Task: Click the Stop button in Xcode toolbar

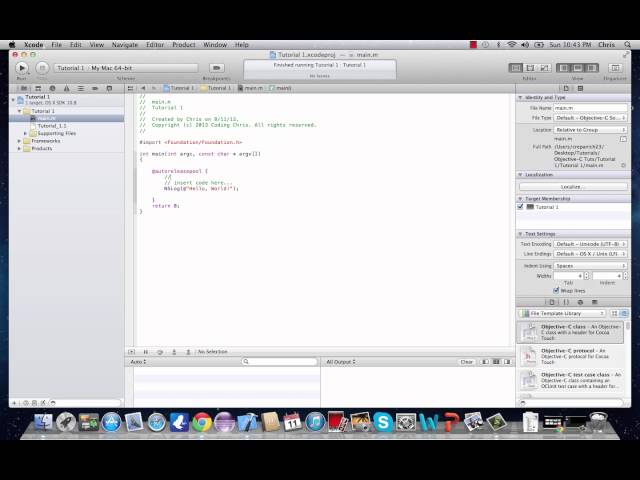Action: pyautogui.click(x=42, y=68)
